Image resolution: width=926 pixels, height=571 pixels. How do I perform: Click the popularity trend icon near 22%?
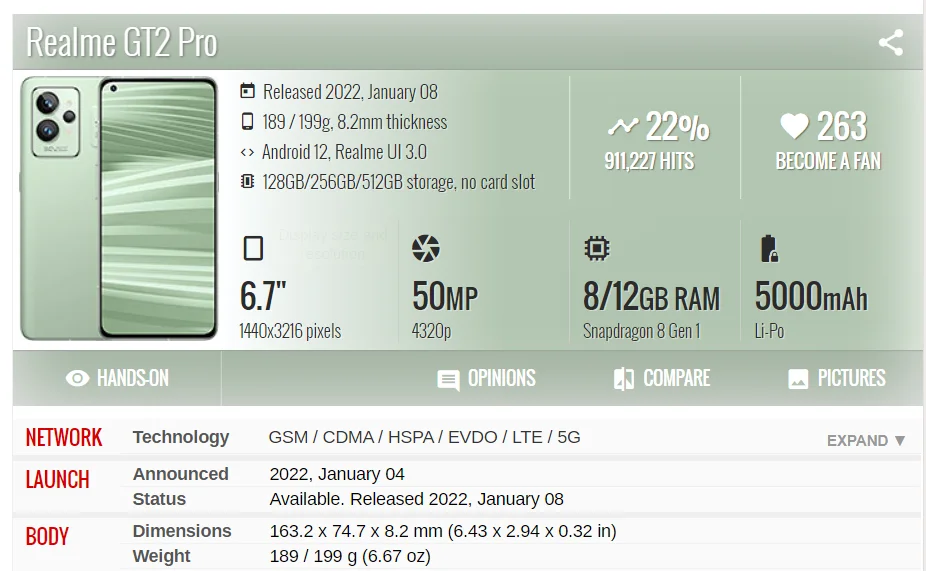pyautogui.click(x=623, y=126)
